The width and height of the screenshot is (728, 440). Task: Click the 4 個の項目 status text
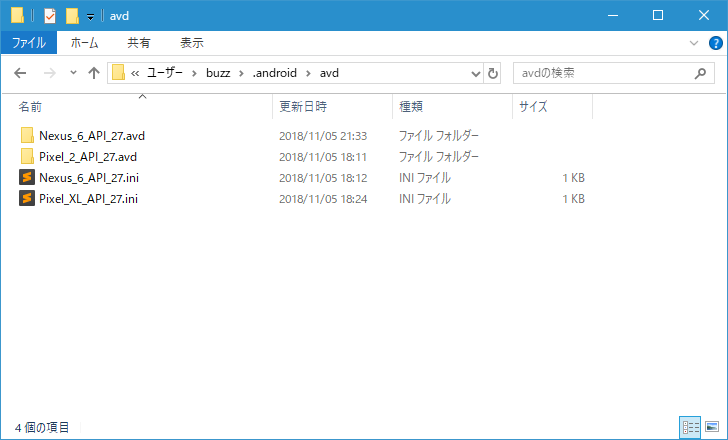tap(42, 427)
